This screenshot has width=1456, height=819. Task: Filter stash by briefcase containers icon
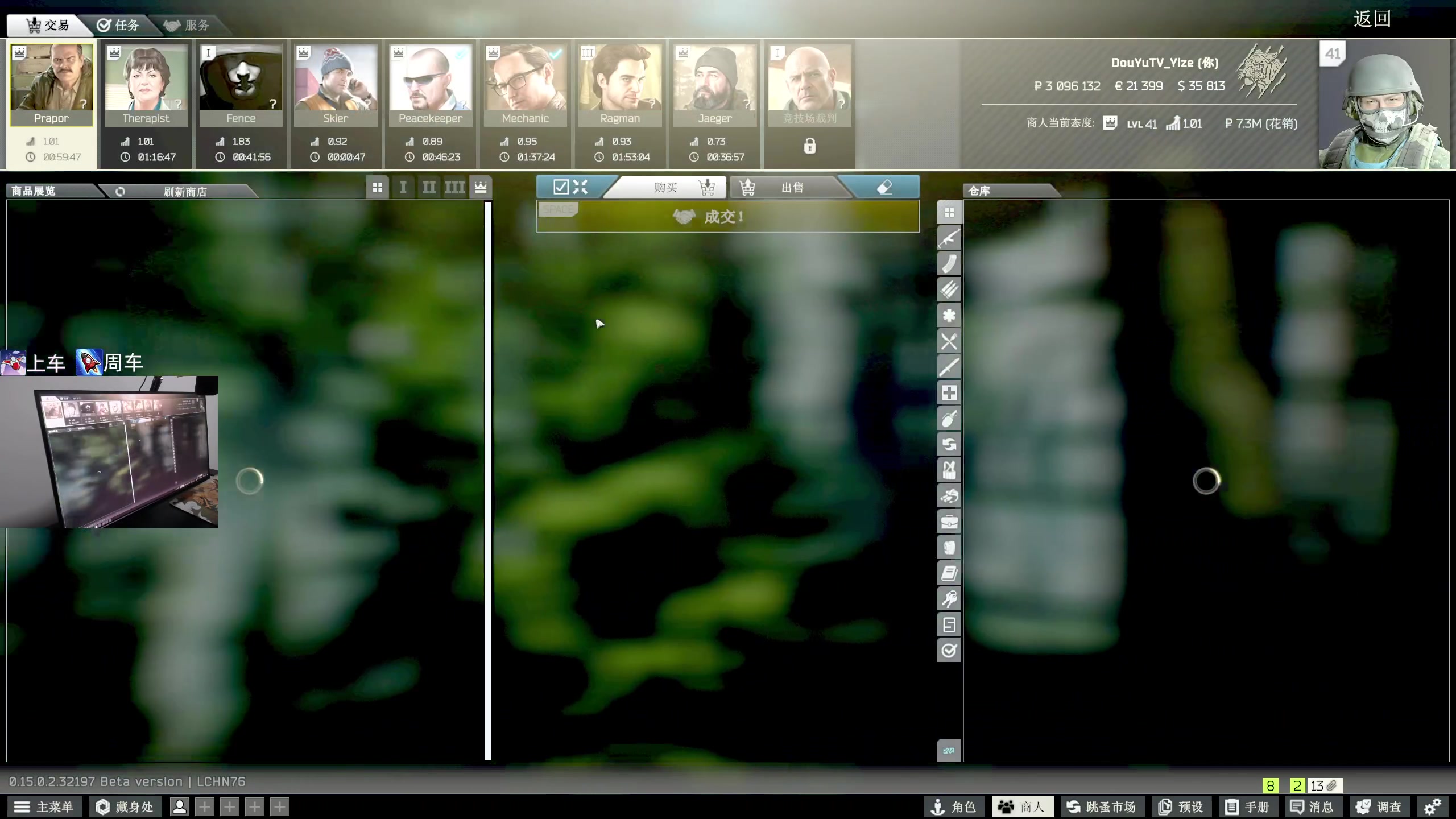click(x=949, y=522)
